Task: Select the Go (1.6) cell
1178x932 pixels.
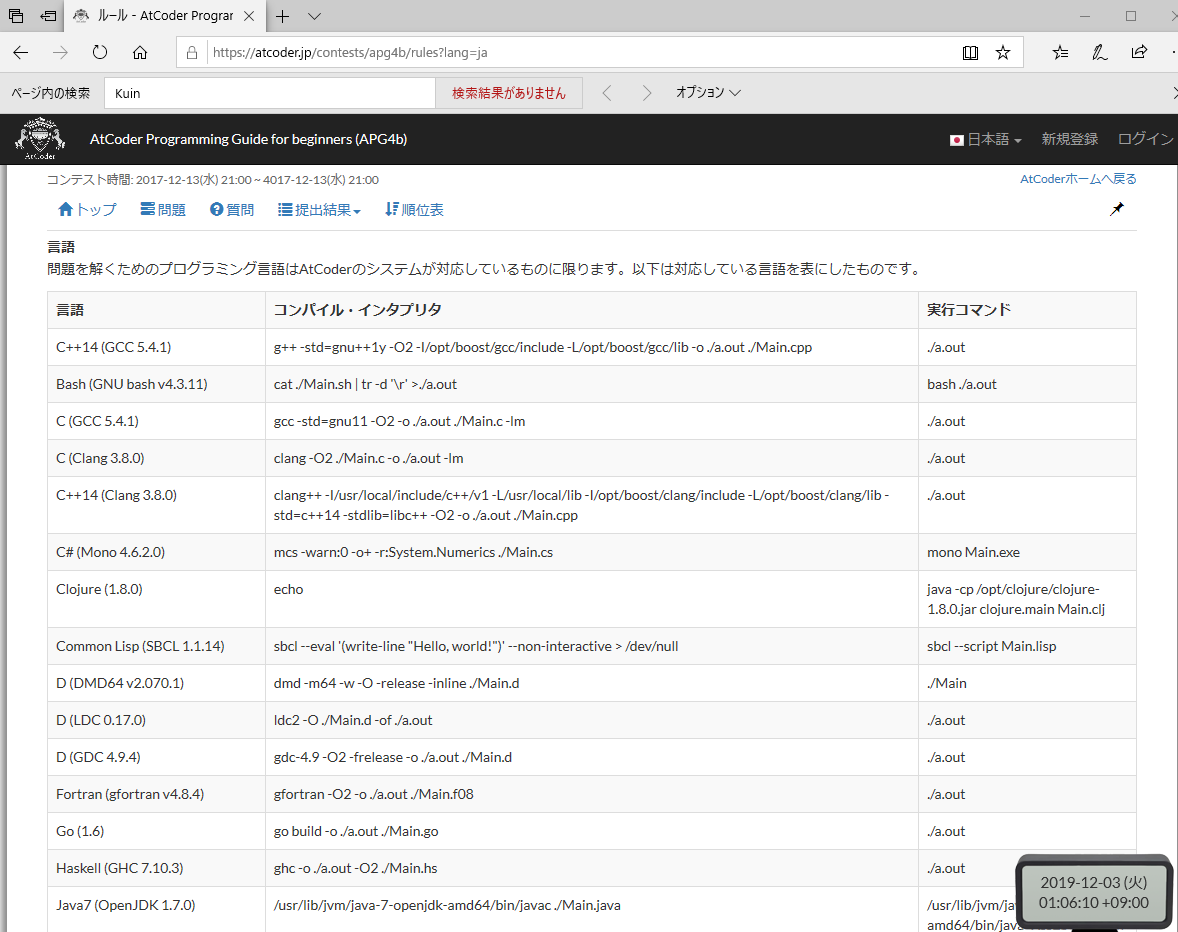Action: [156, 831]
